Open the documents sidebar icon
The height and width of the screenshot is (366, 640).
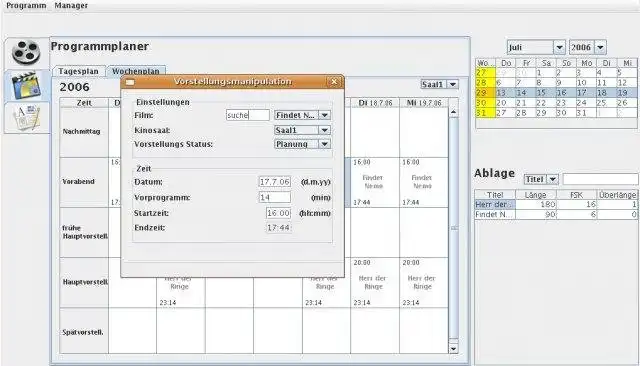(26, 118)
